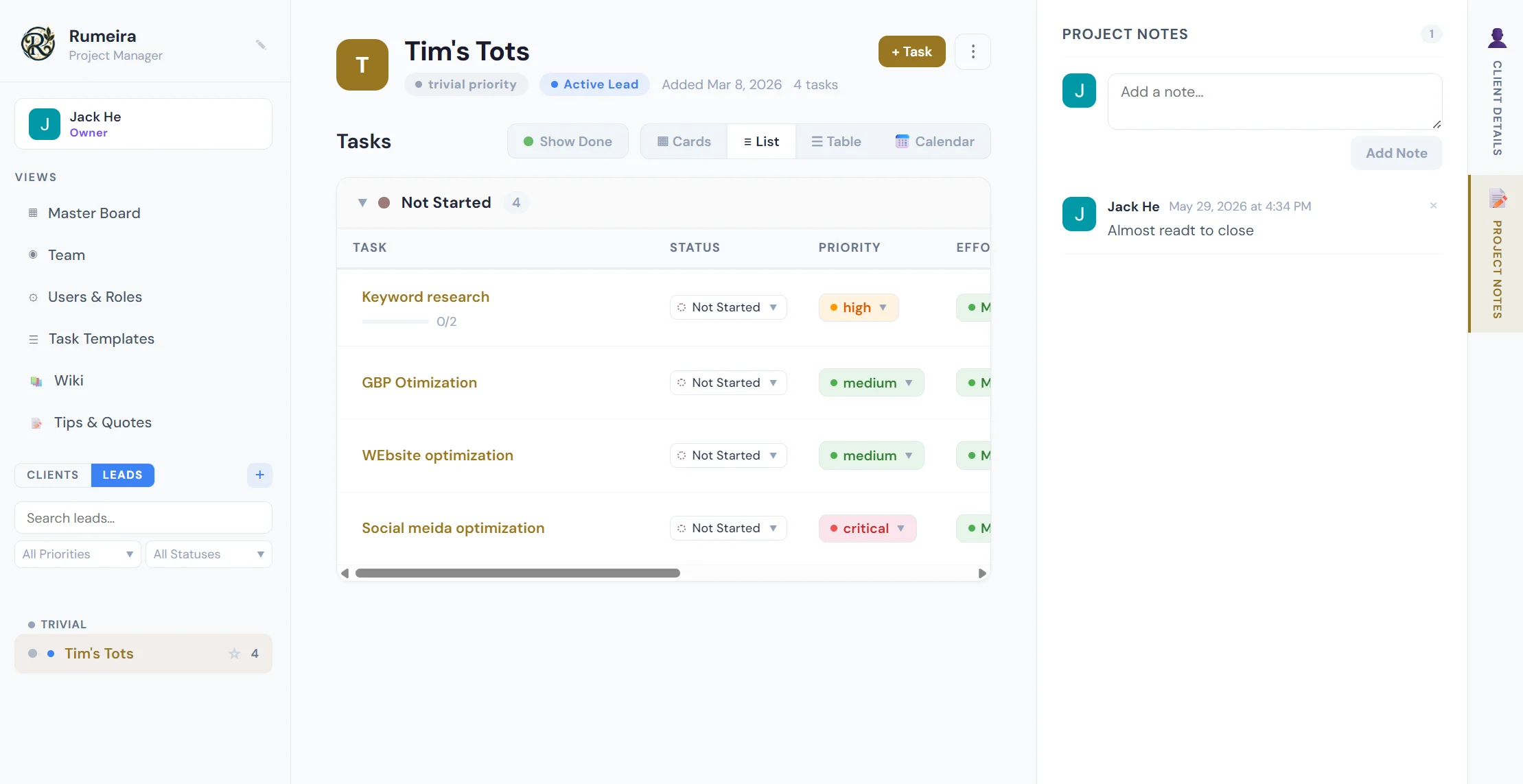Click the trivial priority badge
1523x784 pixels.
[x=466, y=84]
